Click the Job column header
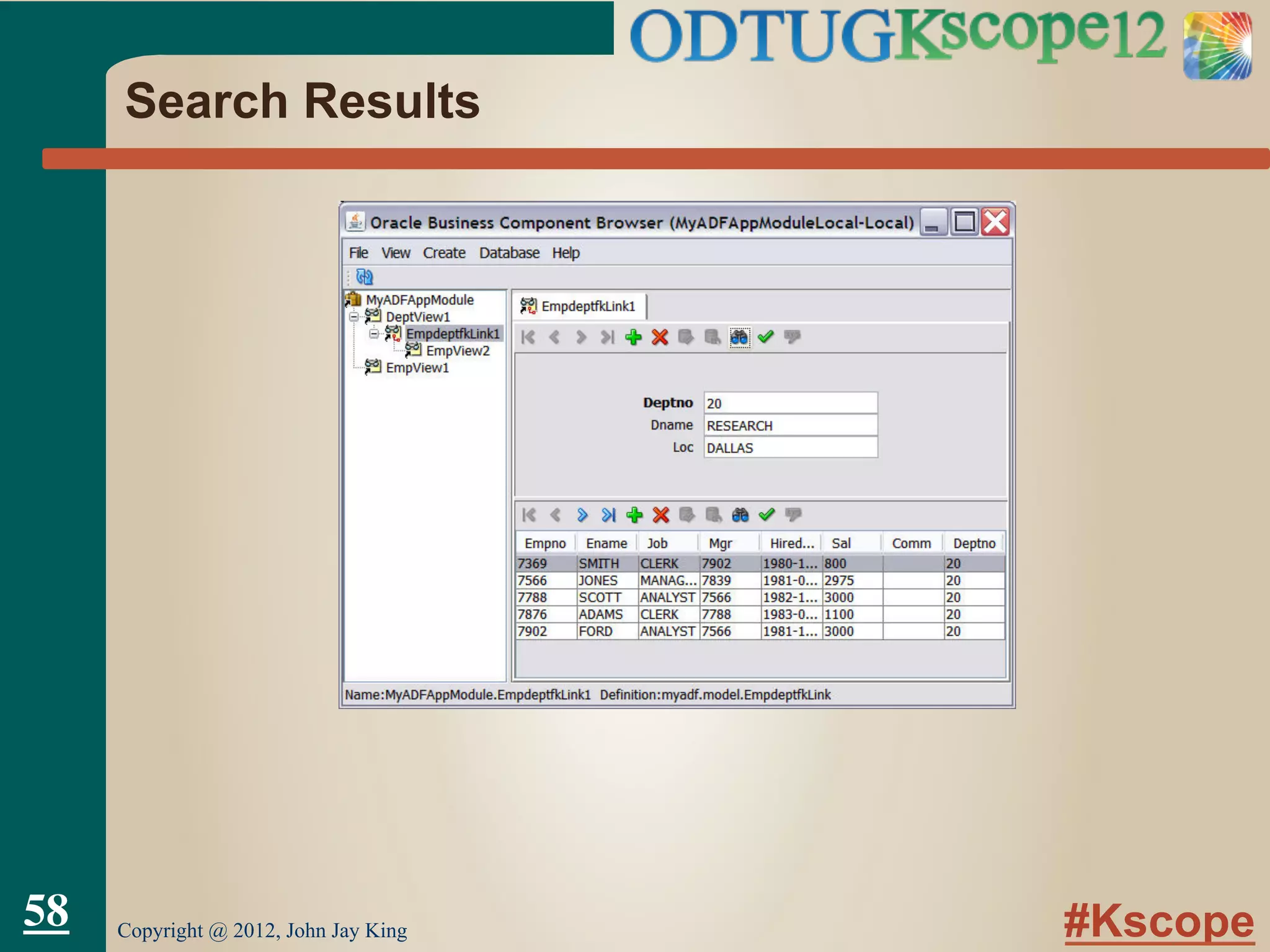This screenshot has width=1270, height=952. click(x=668, y=544)
